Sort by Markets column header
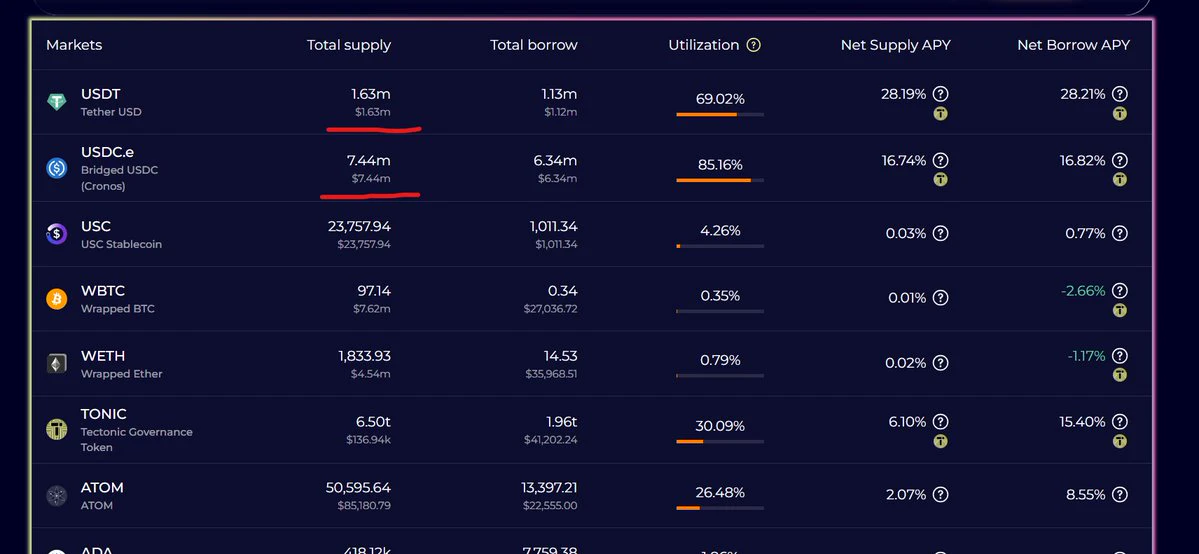The height and width of the screenshot is (554, 1199). 74,45
